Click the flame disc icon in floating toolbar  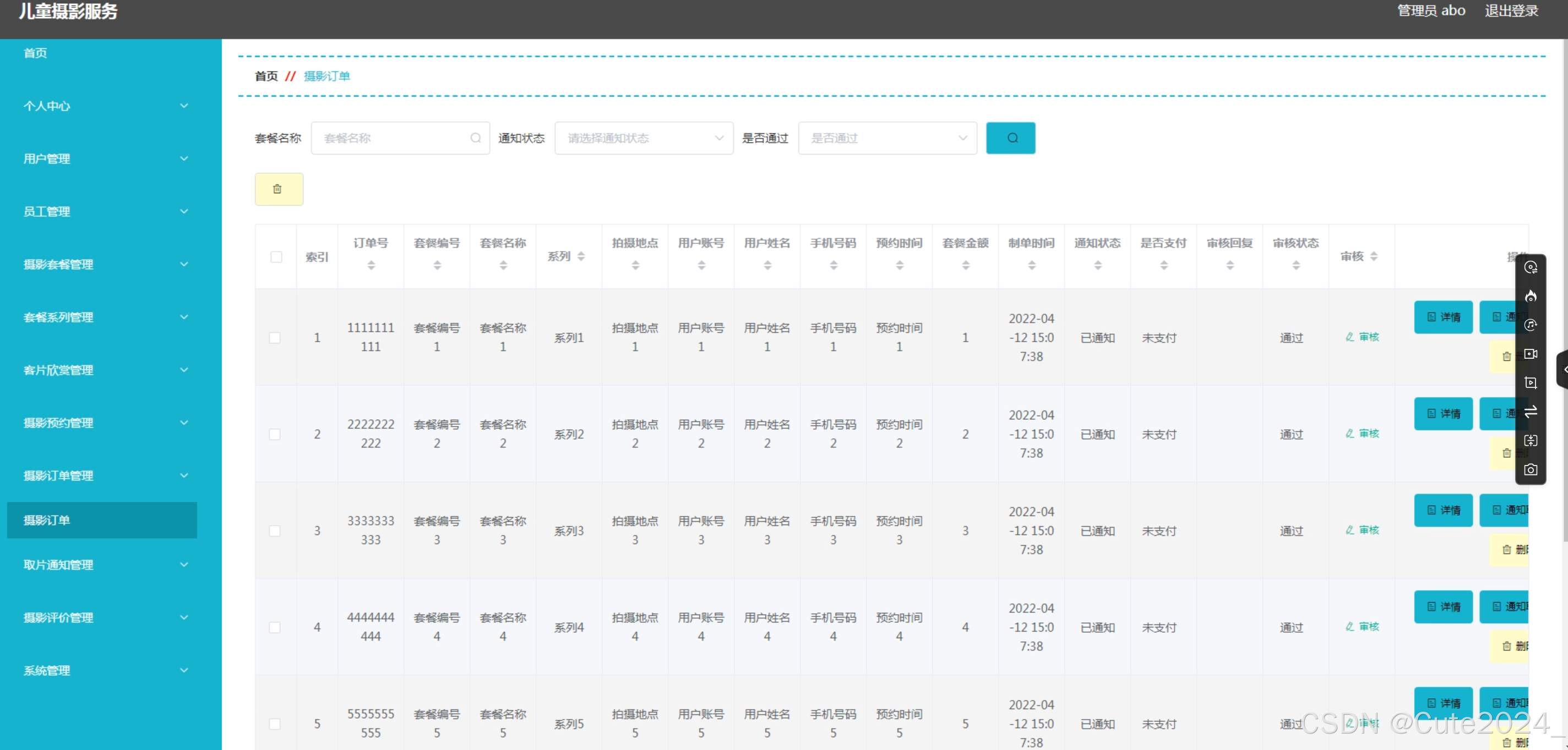pos(1529,296)
